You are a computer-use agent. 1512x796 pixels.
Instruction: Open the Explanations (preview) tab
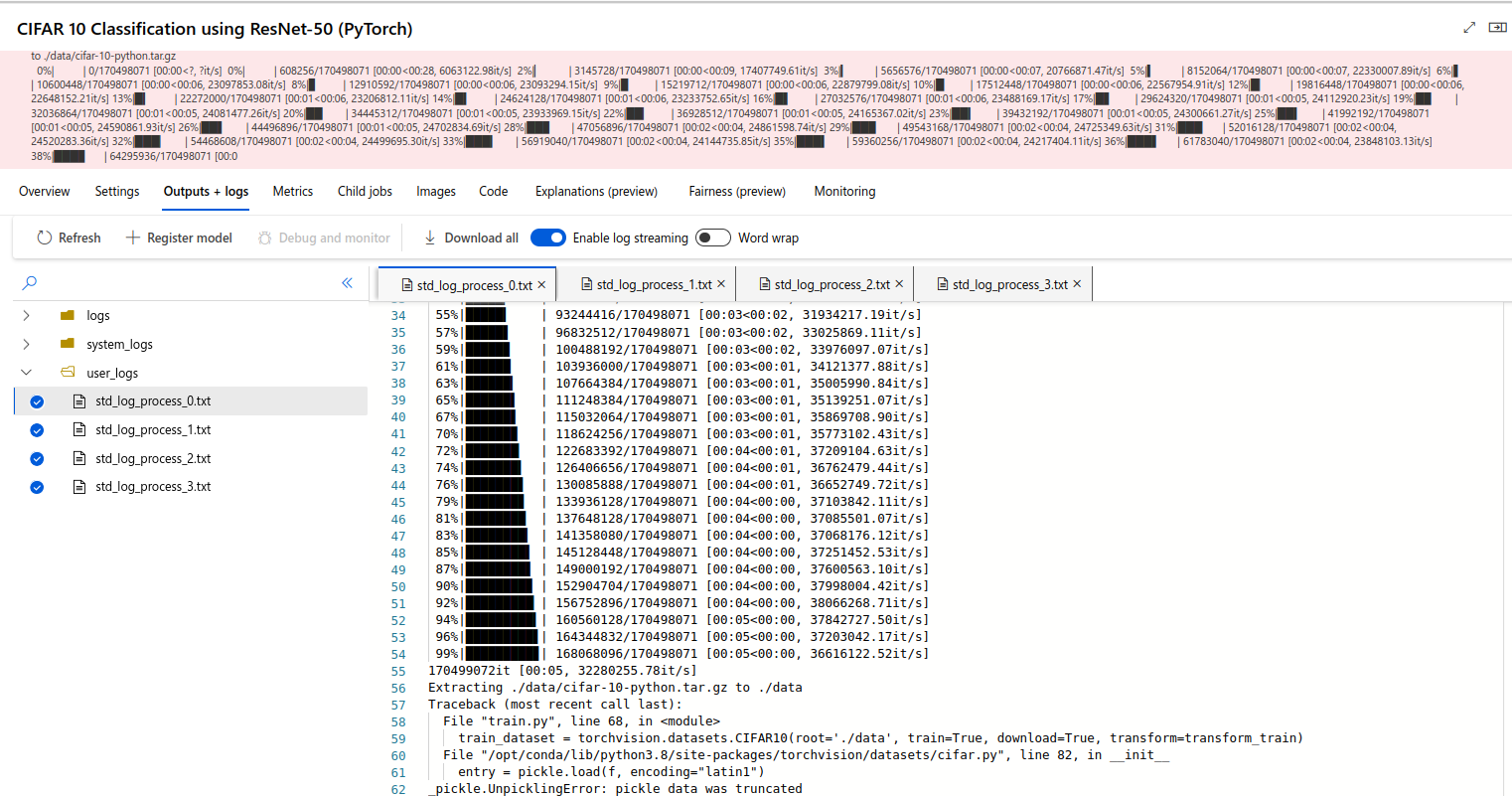coord(596,191)
